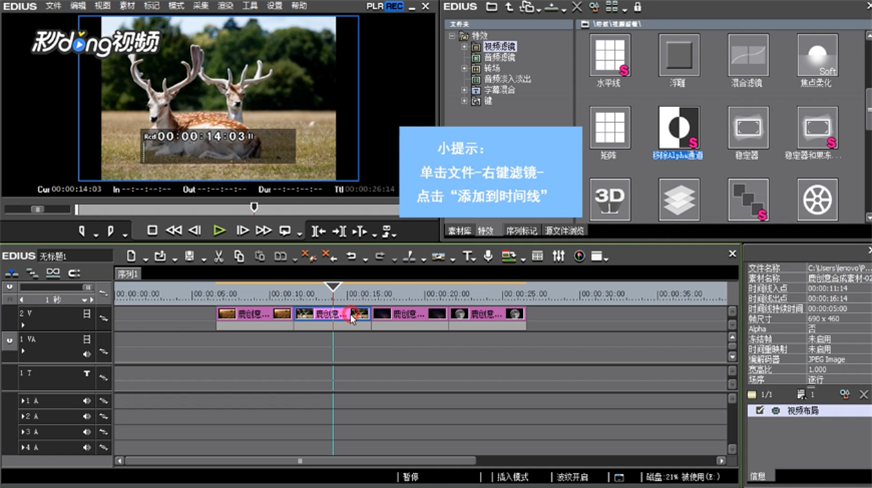Screen dimensions: 872x488
Task: Select the 焦点柔化 effect thumbnail
Action: click(x=818, y=55)
